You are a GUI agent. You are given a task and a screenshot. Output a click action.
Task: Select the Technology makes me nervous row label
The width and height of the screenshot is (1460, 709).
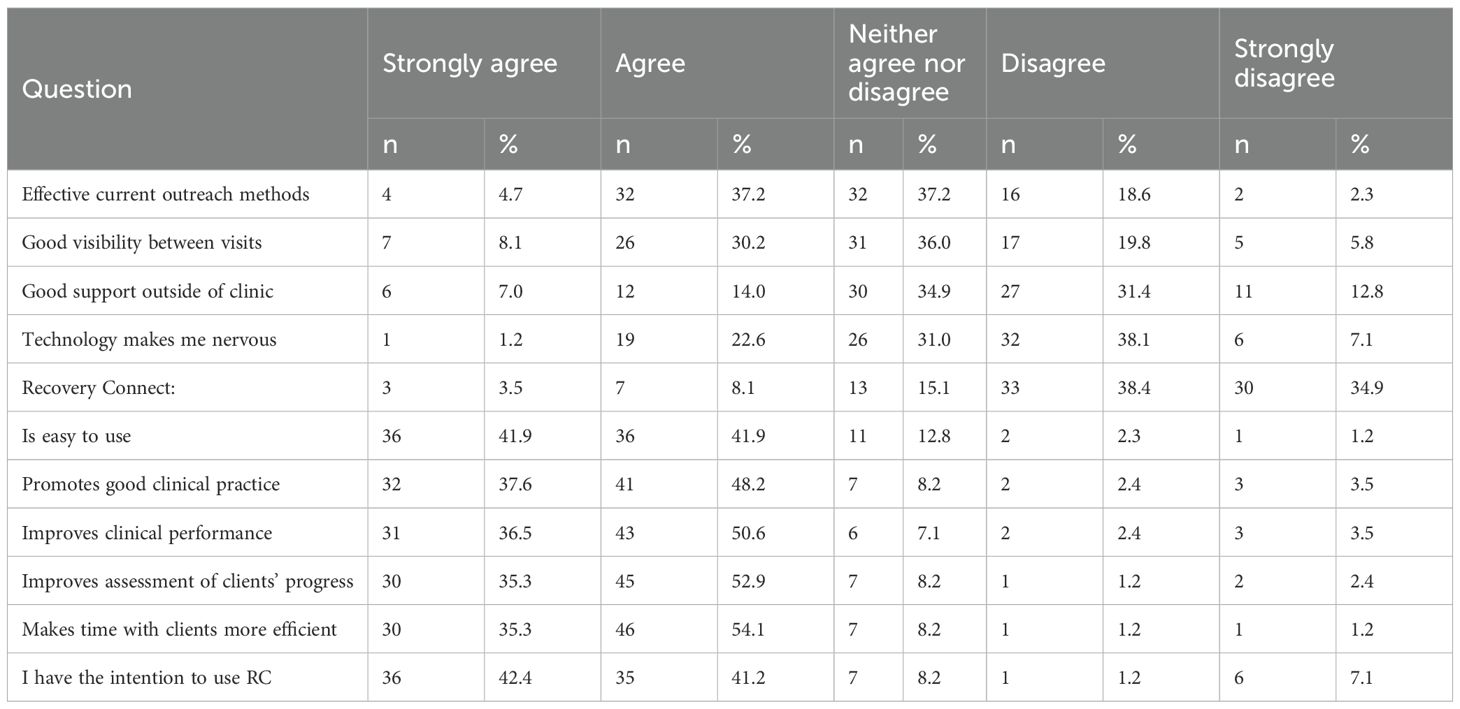[x=149, y=340]
